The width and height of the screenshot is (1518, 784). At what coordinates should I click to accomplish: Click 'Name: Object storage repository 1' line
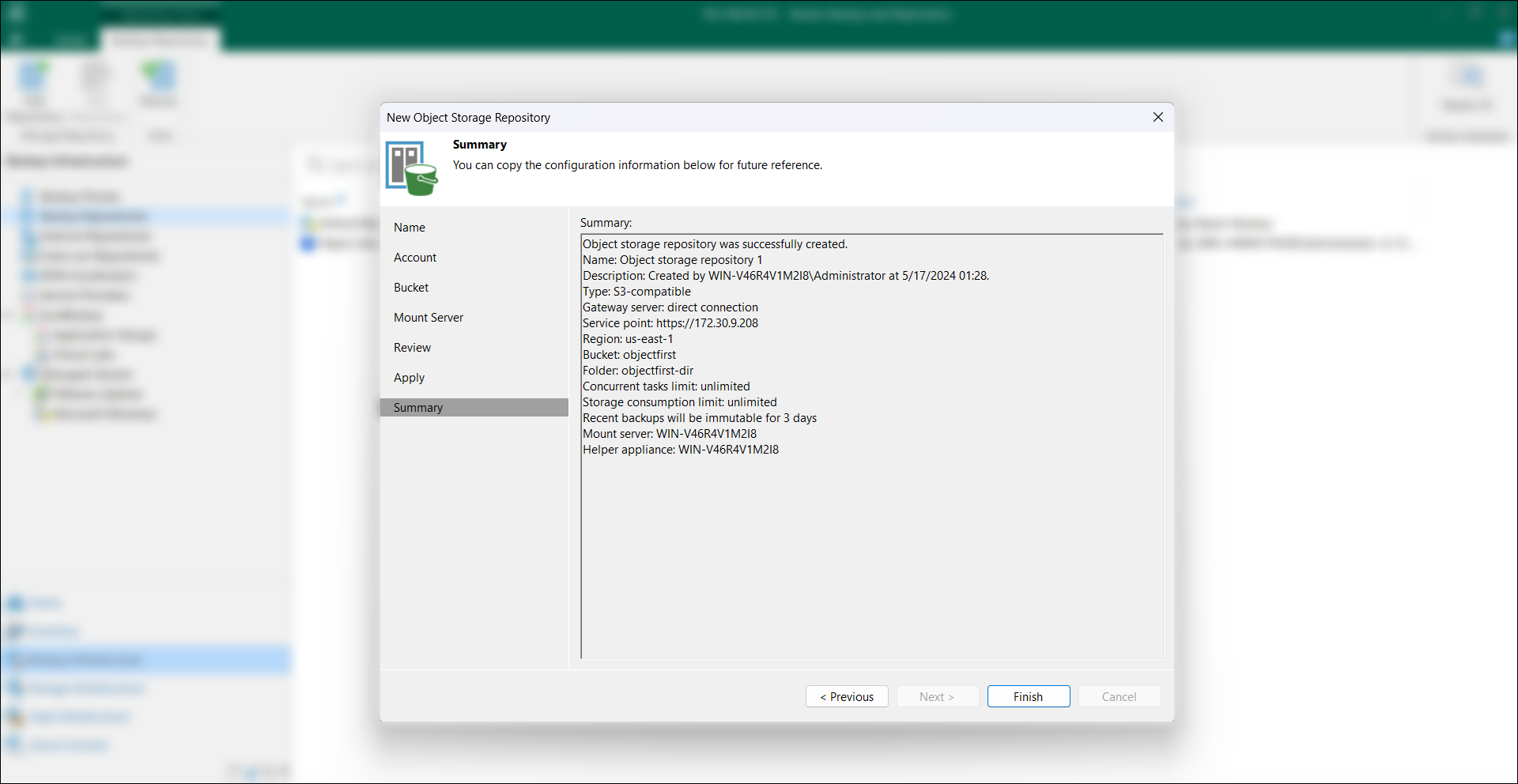[673, 260]
